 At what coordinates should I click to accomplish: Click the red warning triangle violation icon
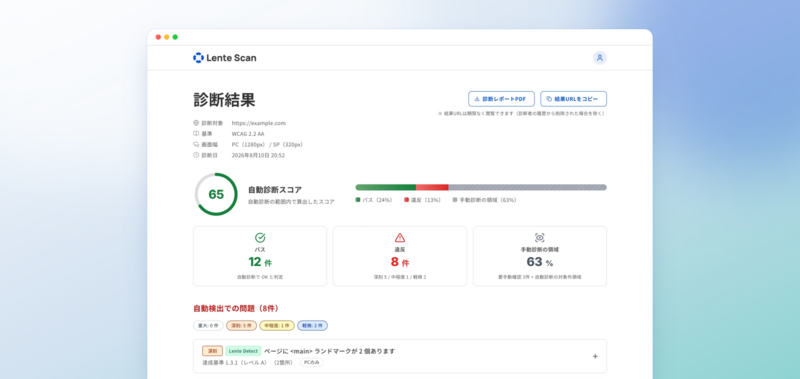(399, 238)
